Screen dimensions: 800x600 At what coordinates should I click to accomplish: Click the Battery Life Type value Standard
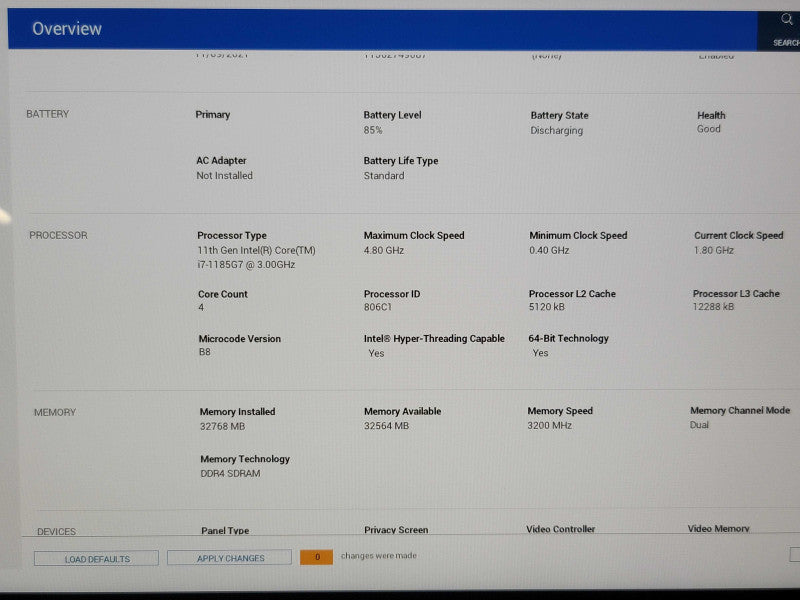[384, 176]
